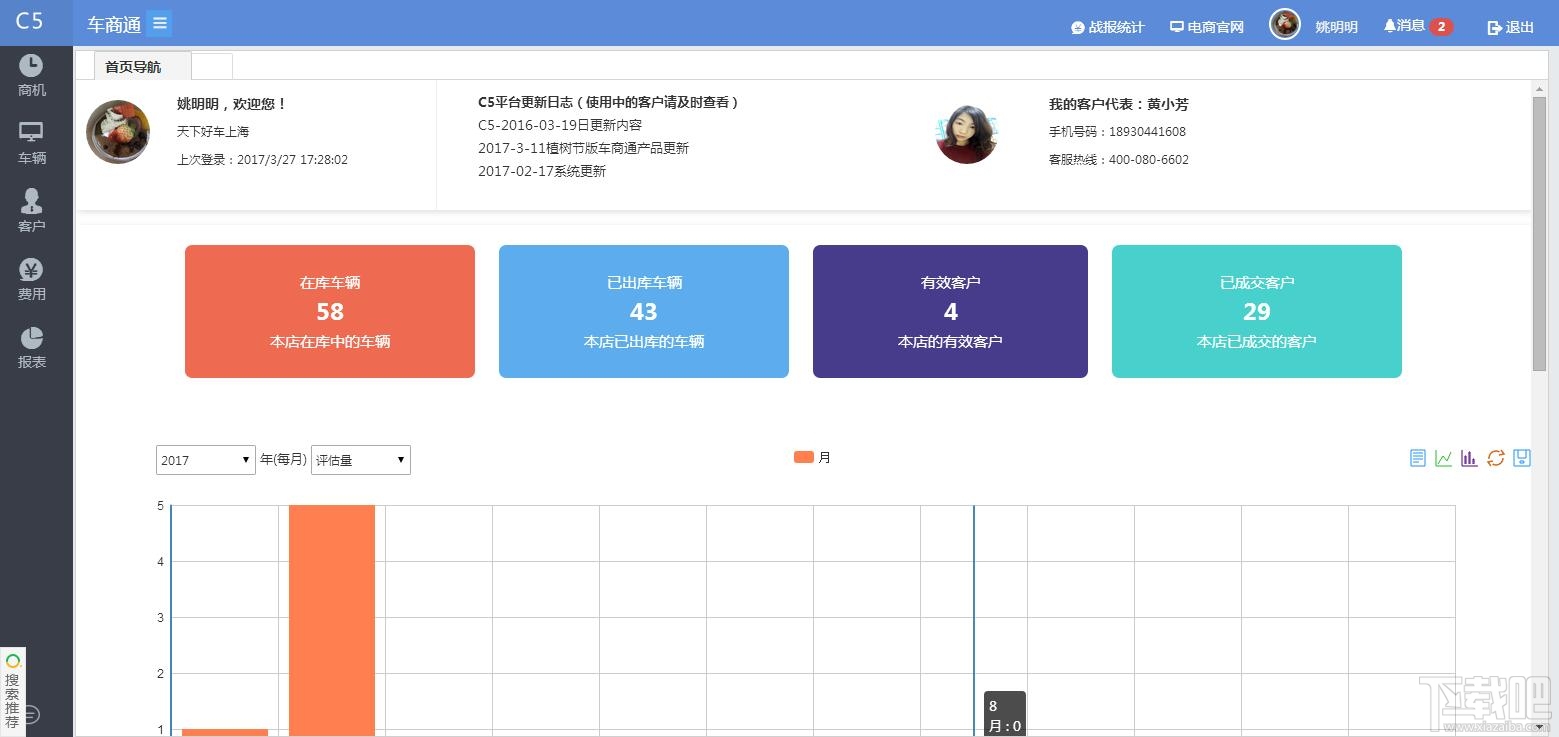Open the 2017-3-11植树节版车商通产品更新 entry
Screen dimensions: 1559x737
pyautogui.click(x=583, y=148)
